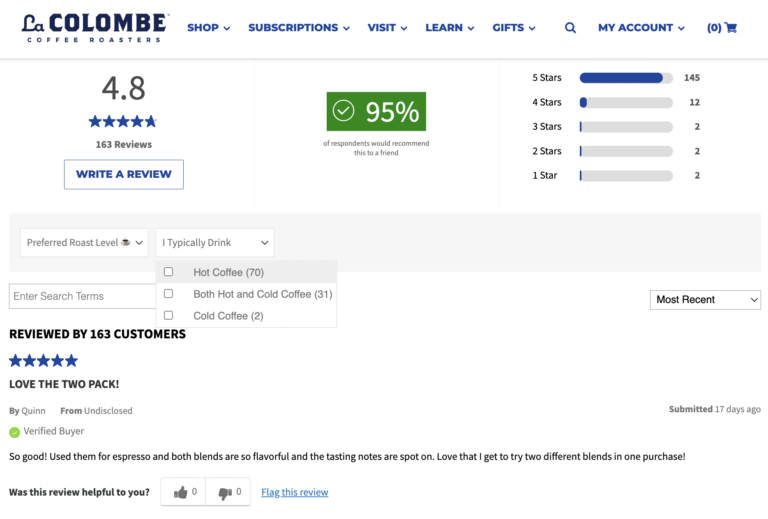Viewport: 768px width, 519px height.
Task: Open the shopping cart icon
Action: 730,28
